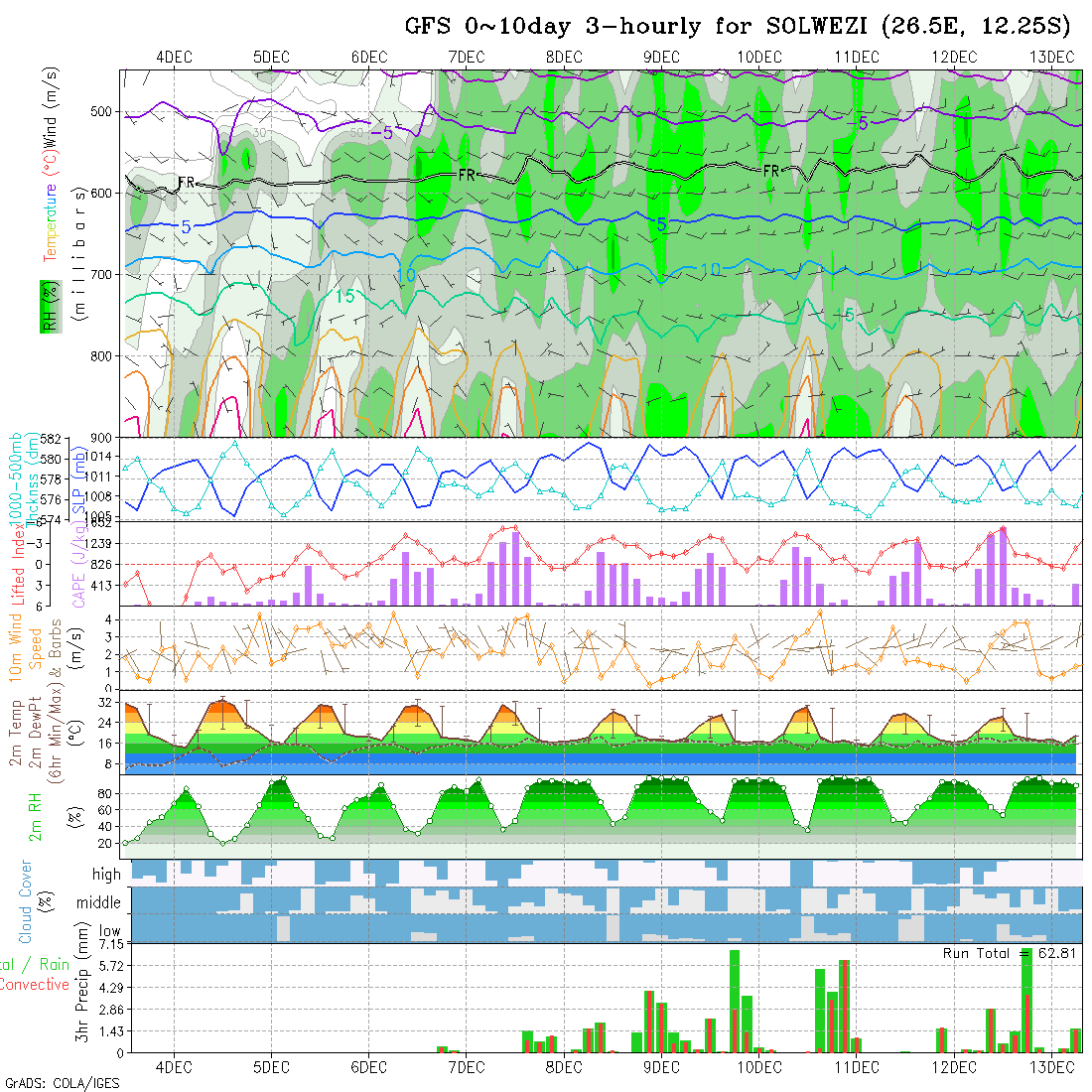
Task: Select the '7DEC' label on top axis
Action: [x=467, y=58]
